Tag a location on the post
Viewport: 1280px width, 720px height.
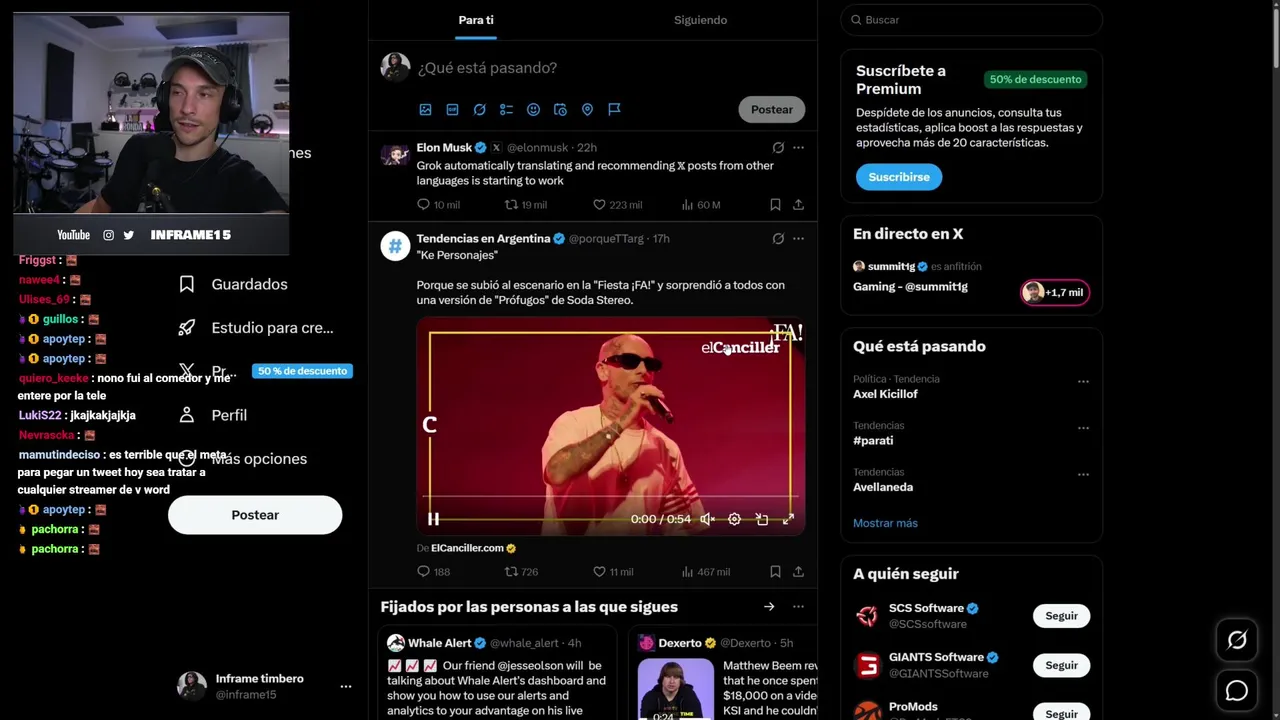[x=587, y=109]
